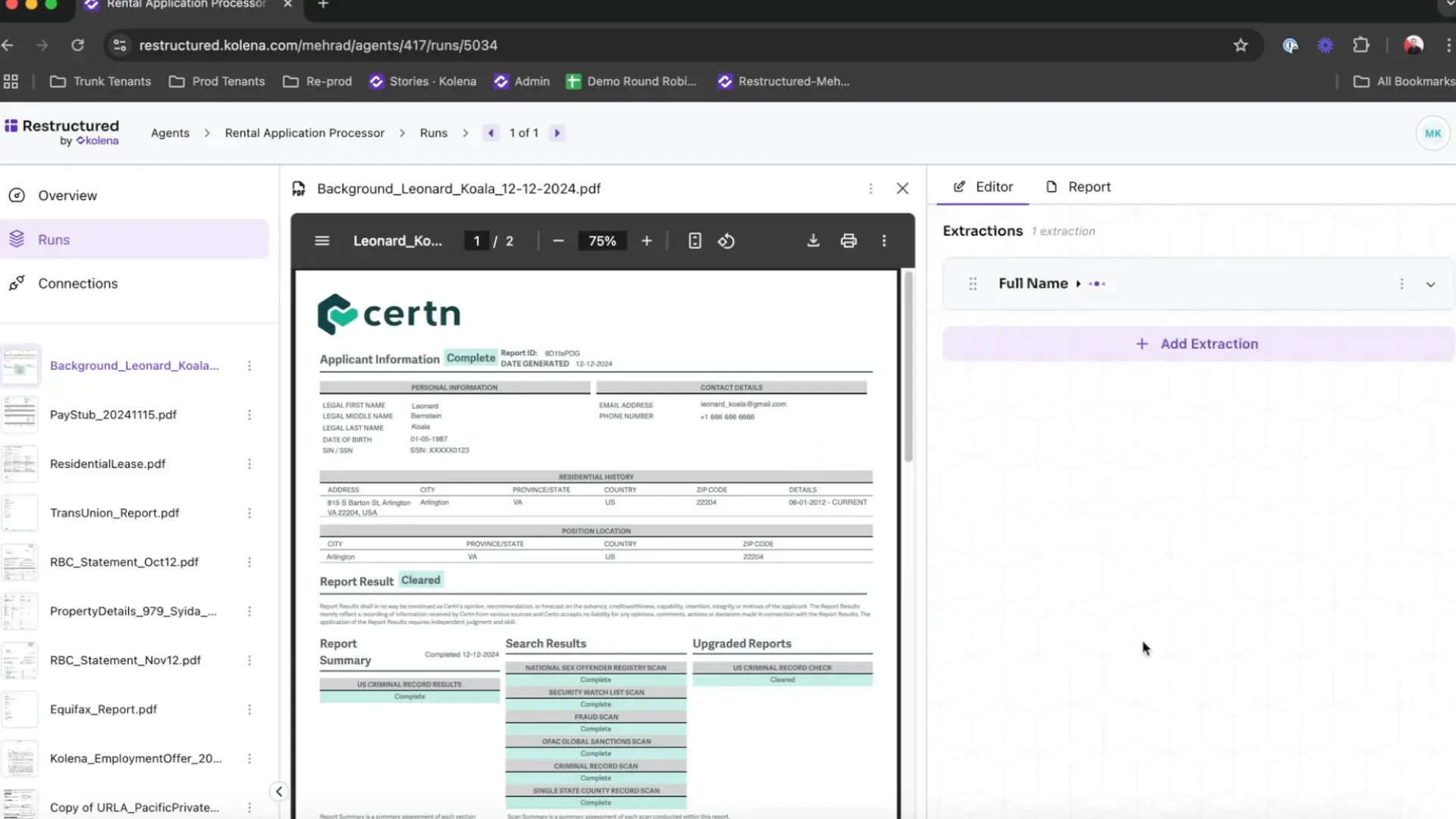Select the fit-to-page view icon

click(x=695, y=240)
